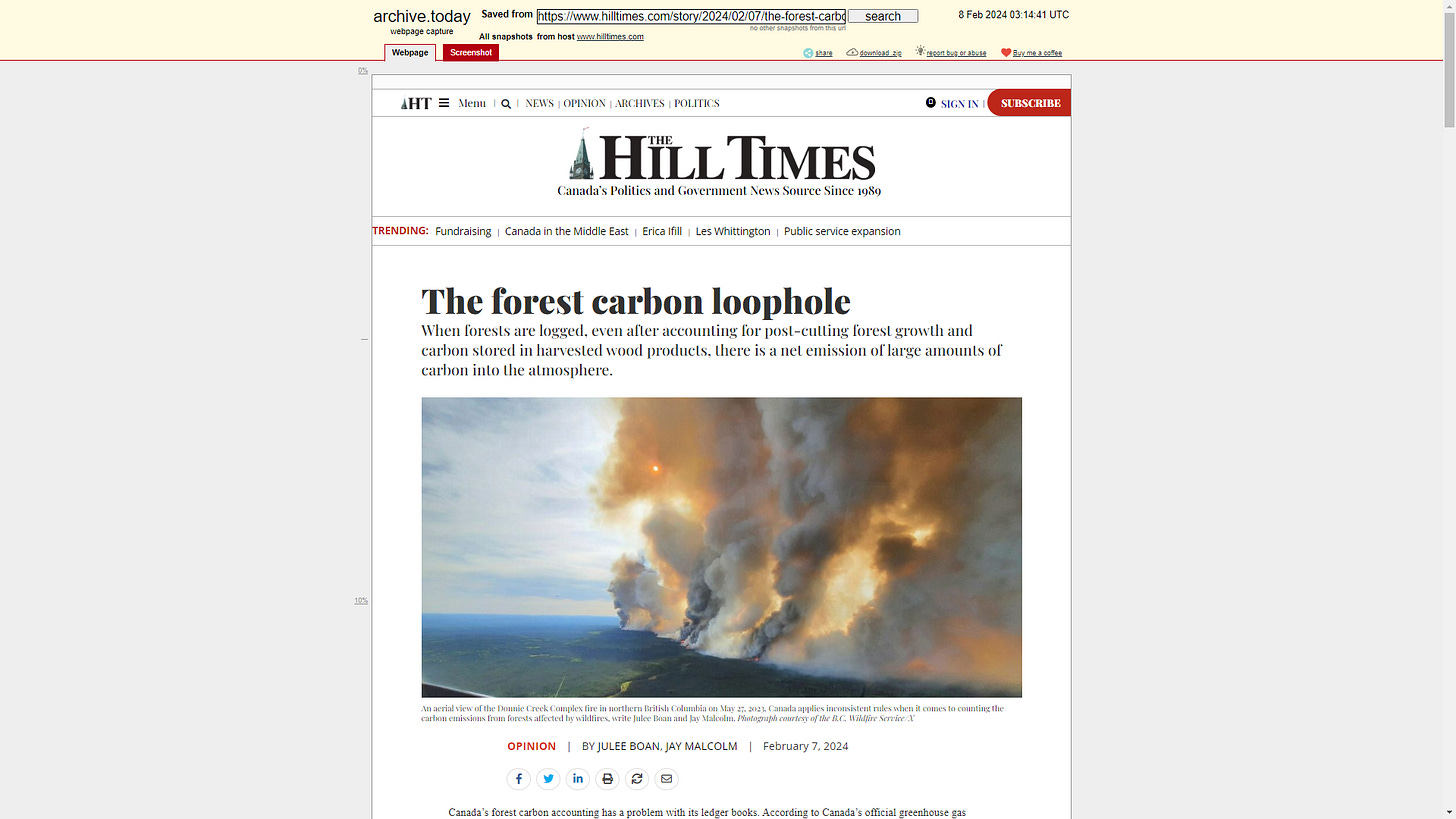Focus the saved-from URL field
Viewport: 1456px width, 819px height.
[691, 16]
